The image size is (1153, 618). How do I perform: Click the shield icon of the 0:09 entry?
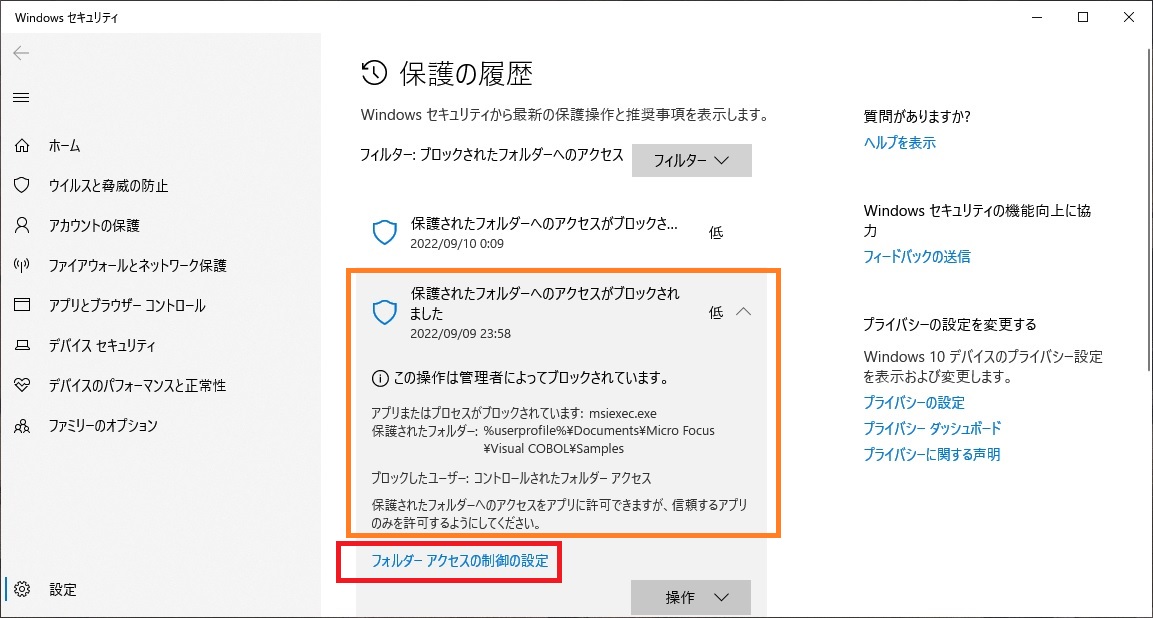[385, 233]
